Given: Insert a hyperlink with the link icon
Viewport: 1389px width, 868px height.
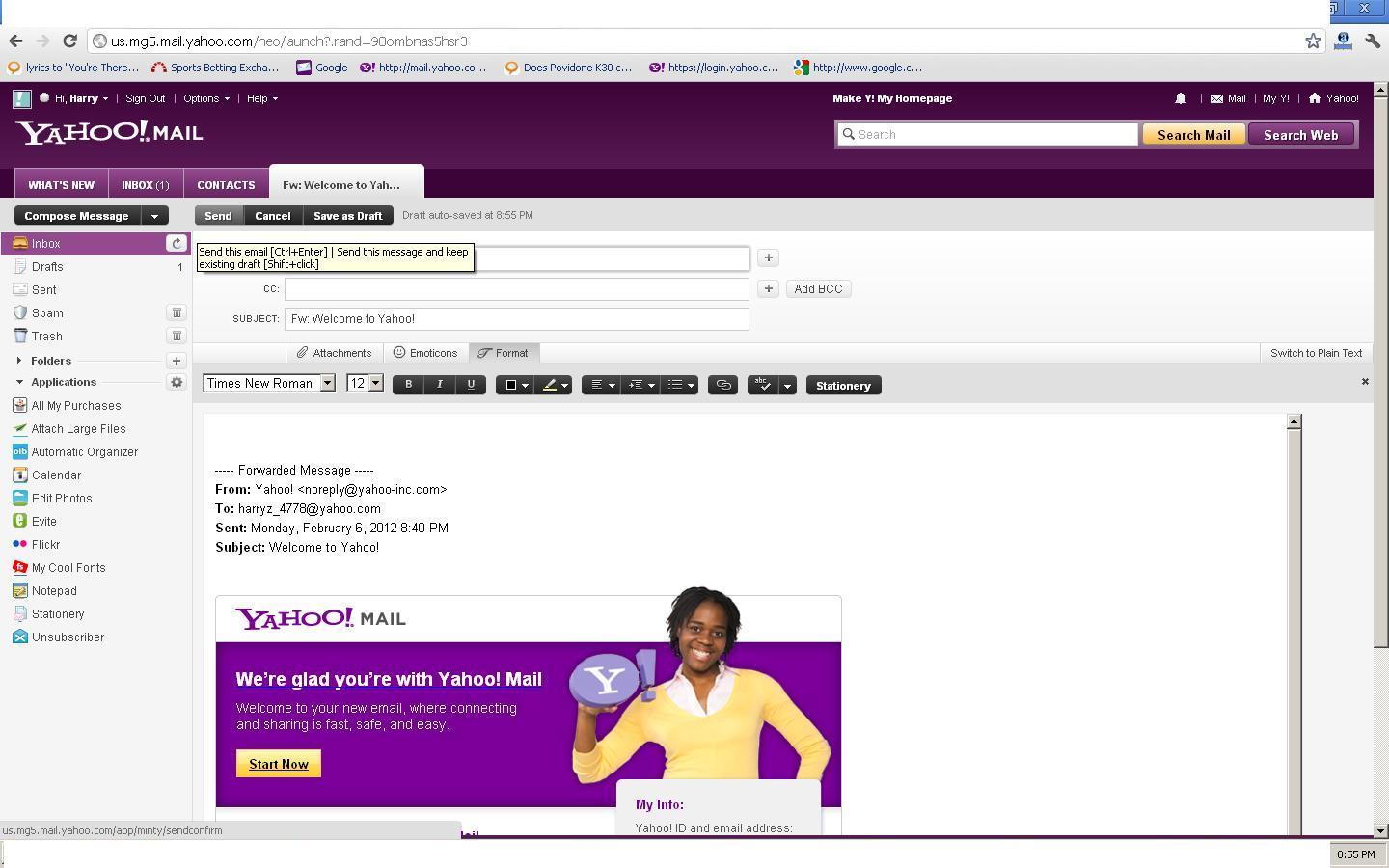Looking at the screenshot, I should (722, 385).
